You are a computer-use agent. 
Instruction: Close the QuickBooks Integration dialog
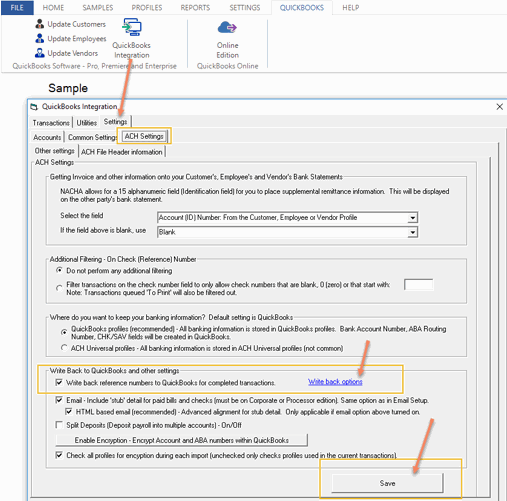(499, 107)
